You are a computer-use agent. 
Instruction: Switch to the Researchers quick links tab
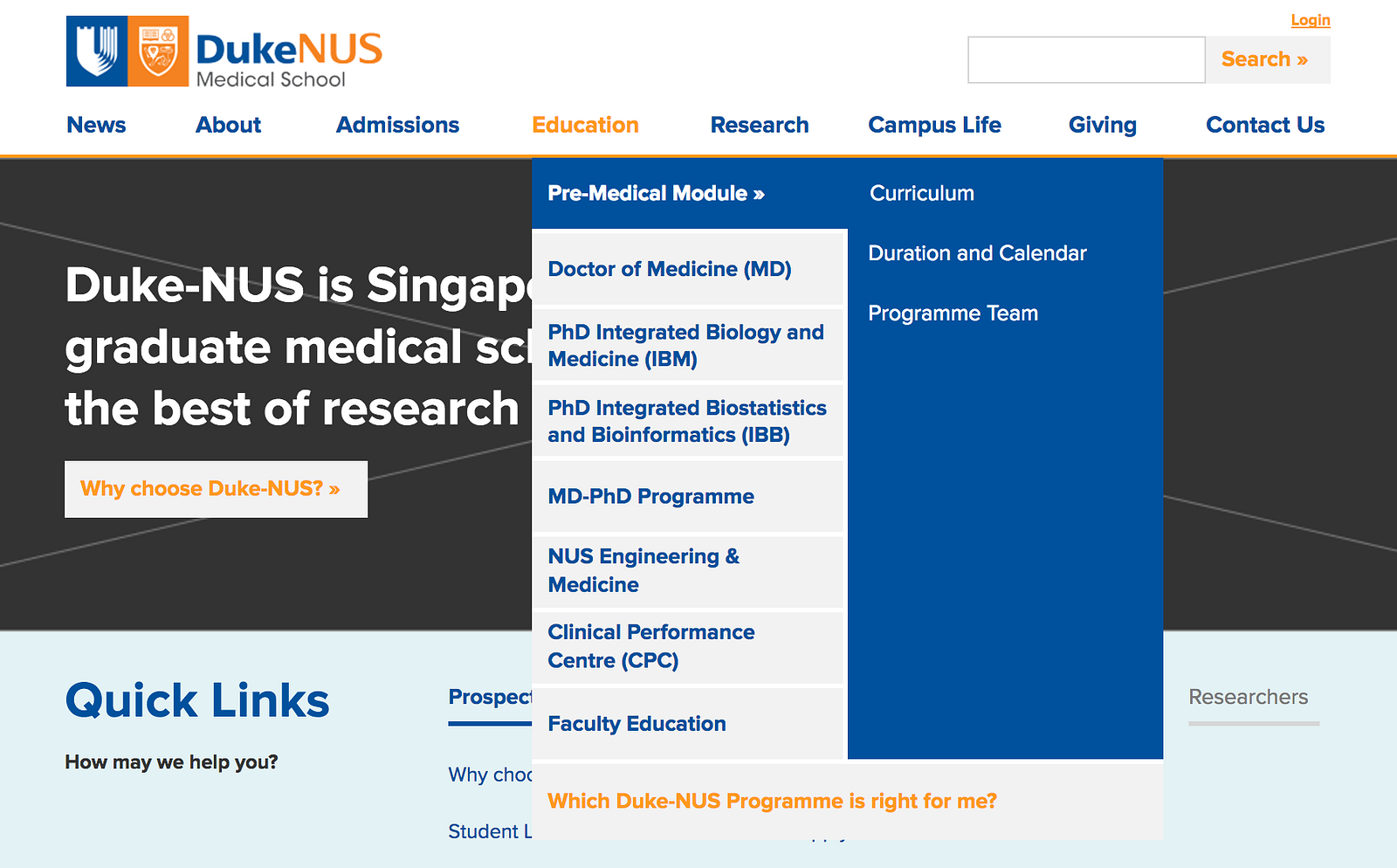[x=1249, y=697]
